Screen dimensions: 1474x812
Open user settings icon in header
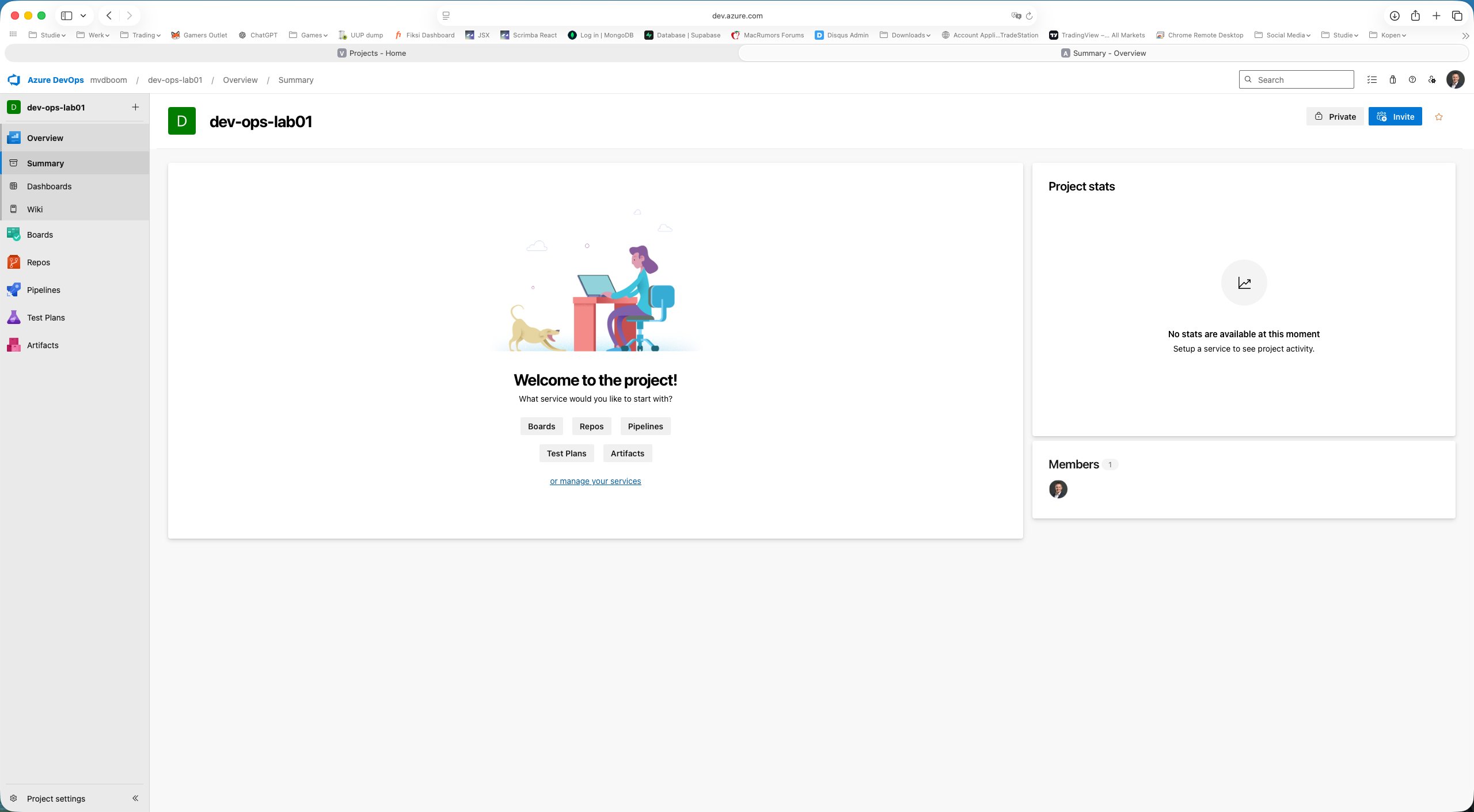click(x=1432, y=80)
